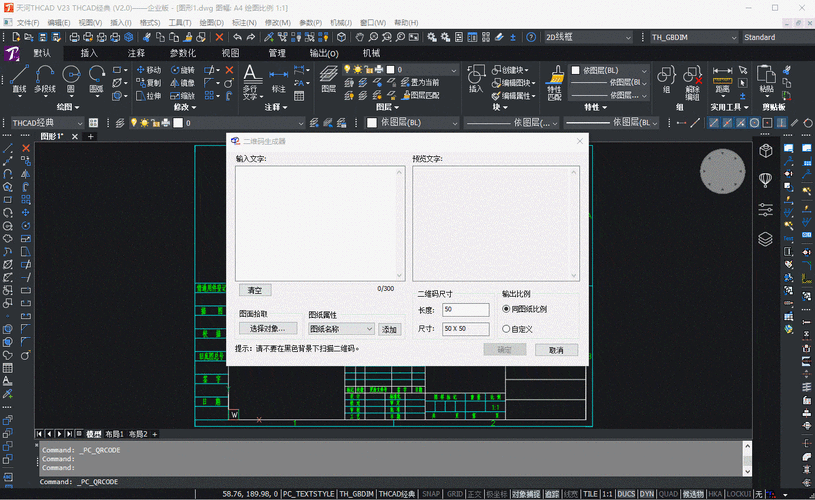Image resolution: width=815 pixels, height=500 pixels.
Task: Switch to the 参数化 ribbon tab
Action: click(183, 53)
